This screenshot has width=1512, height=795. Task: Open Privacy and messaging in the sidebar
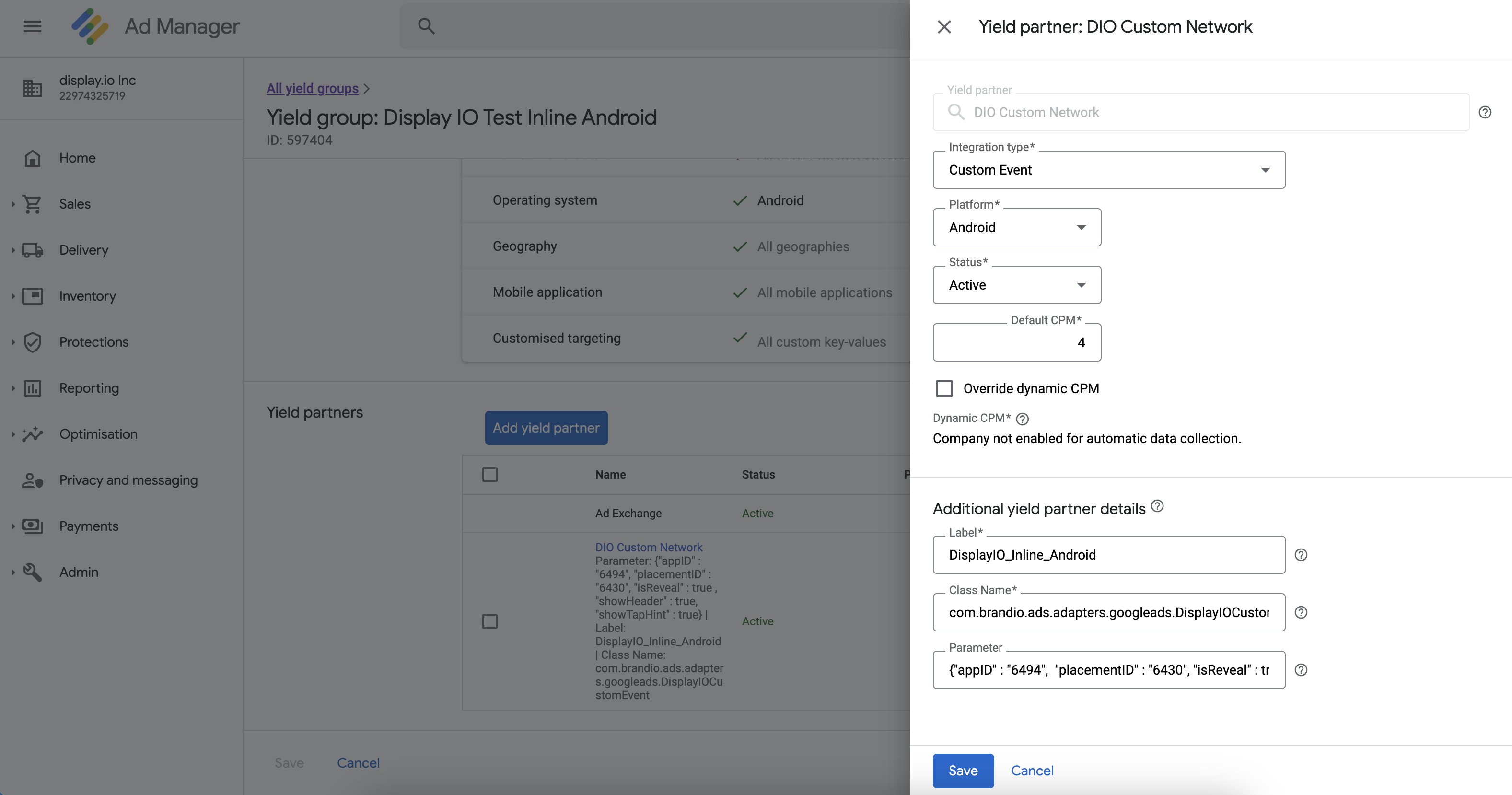(x=128, y=480)
